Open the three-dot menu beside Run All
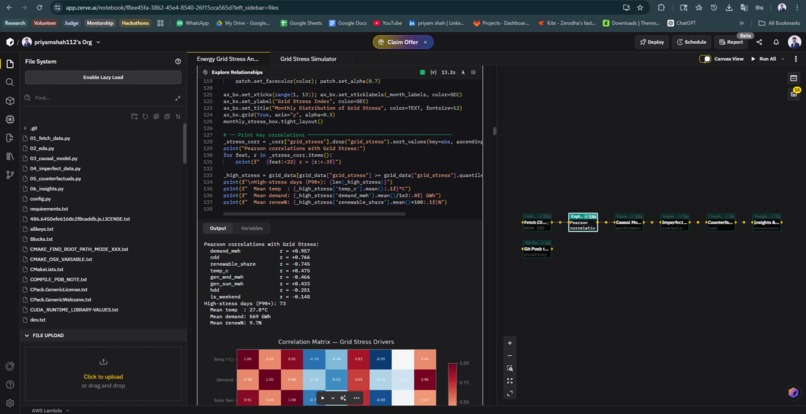The width and height of the screenshot is (806, 414). pyautogui.click(x=796, y=59)
